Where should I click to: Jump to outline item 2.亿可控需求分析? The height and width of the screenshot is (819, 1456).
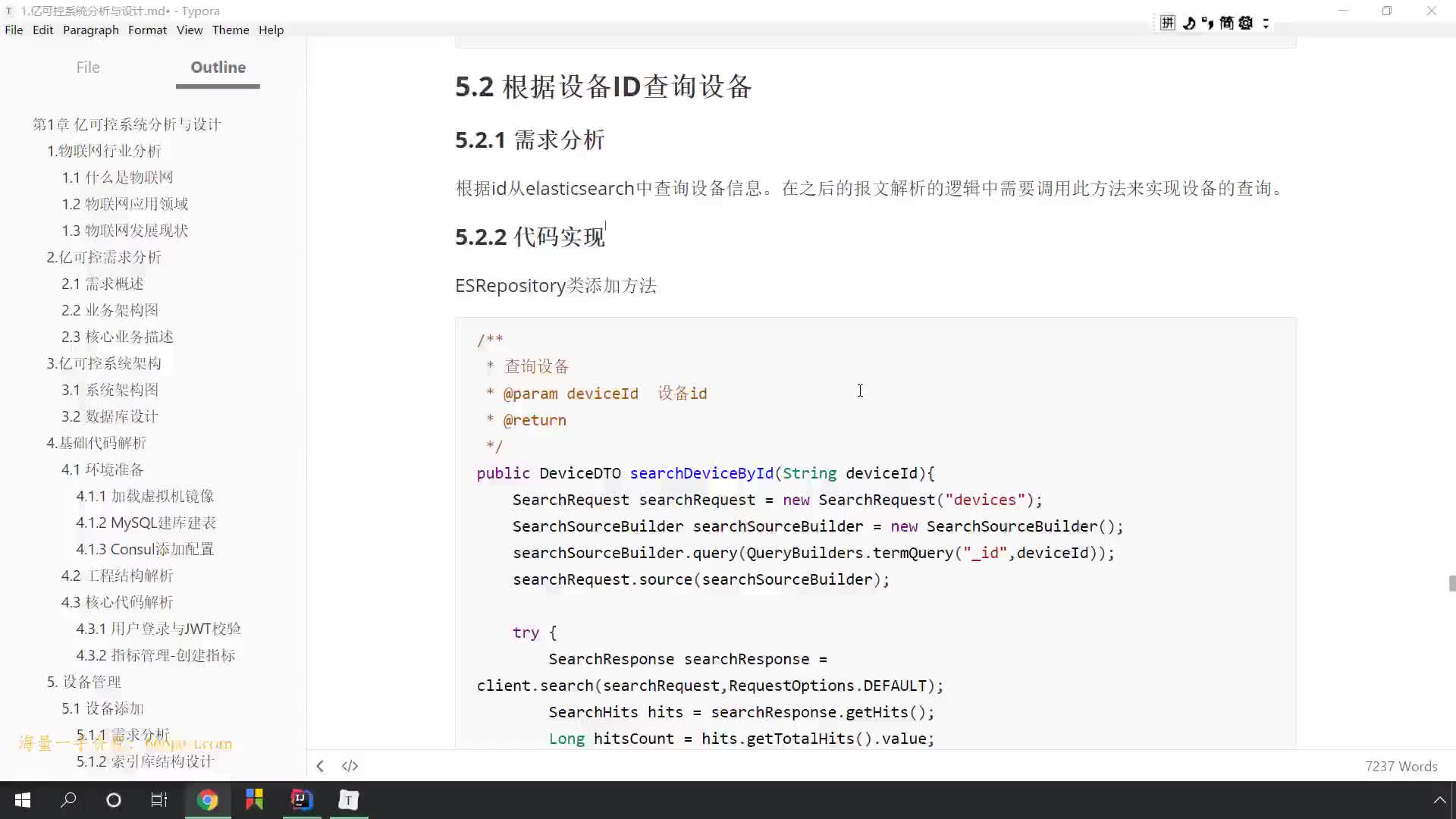104,257
